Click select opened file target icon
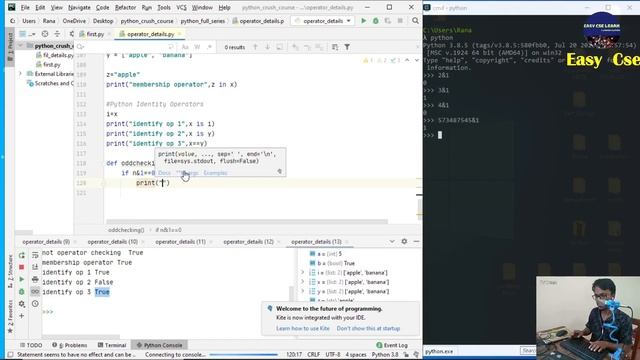The image size is (640, 360). coord(45,34)
